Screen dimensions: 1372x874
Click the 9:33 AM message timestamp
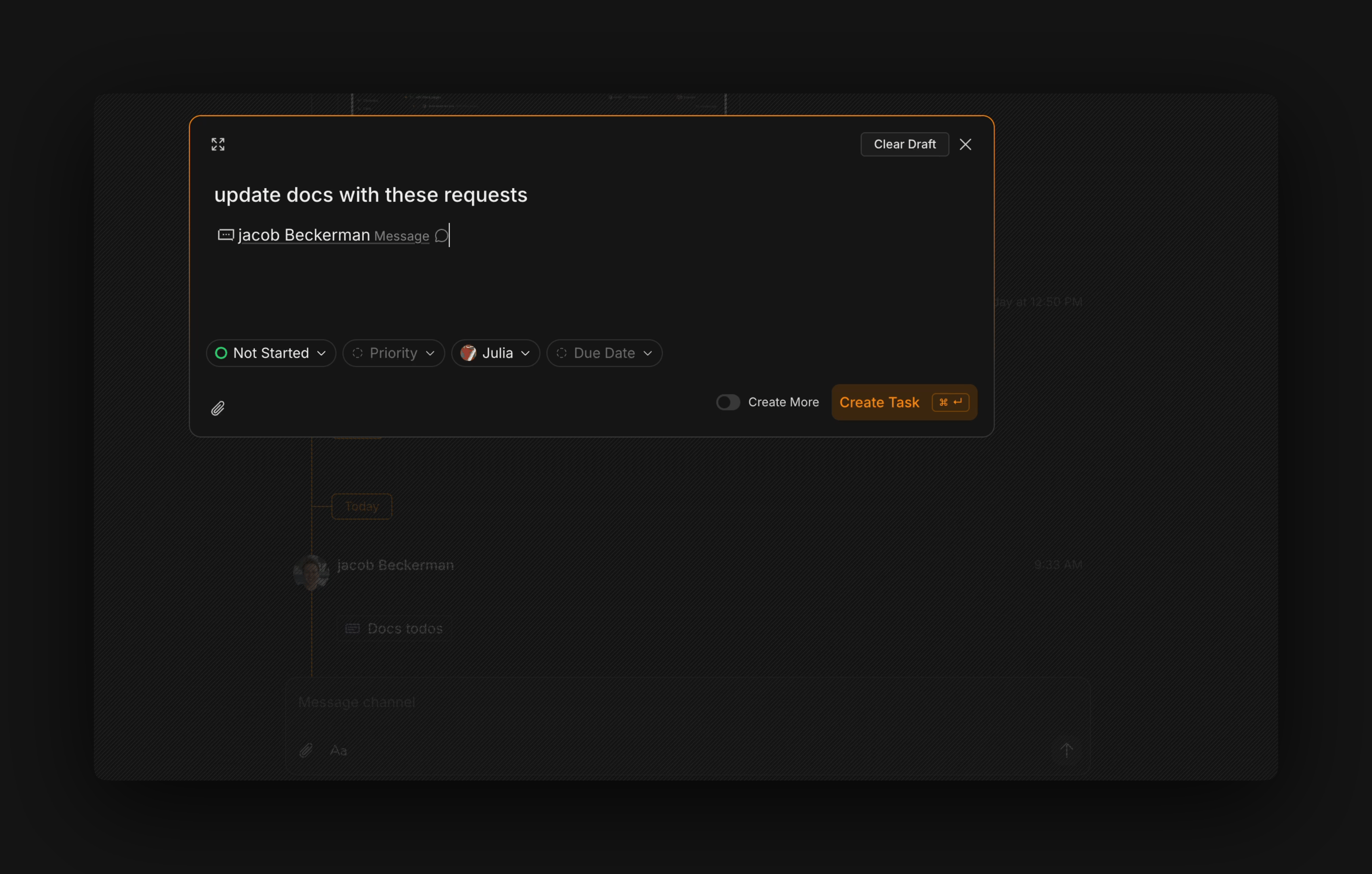point(1058,564)
